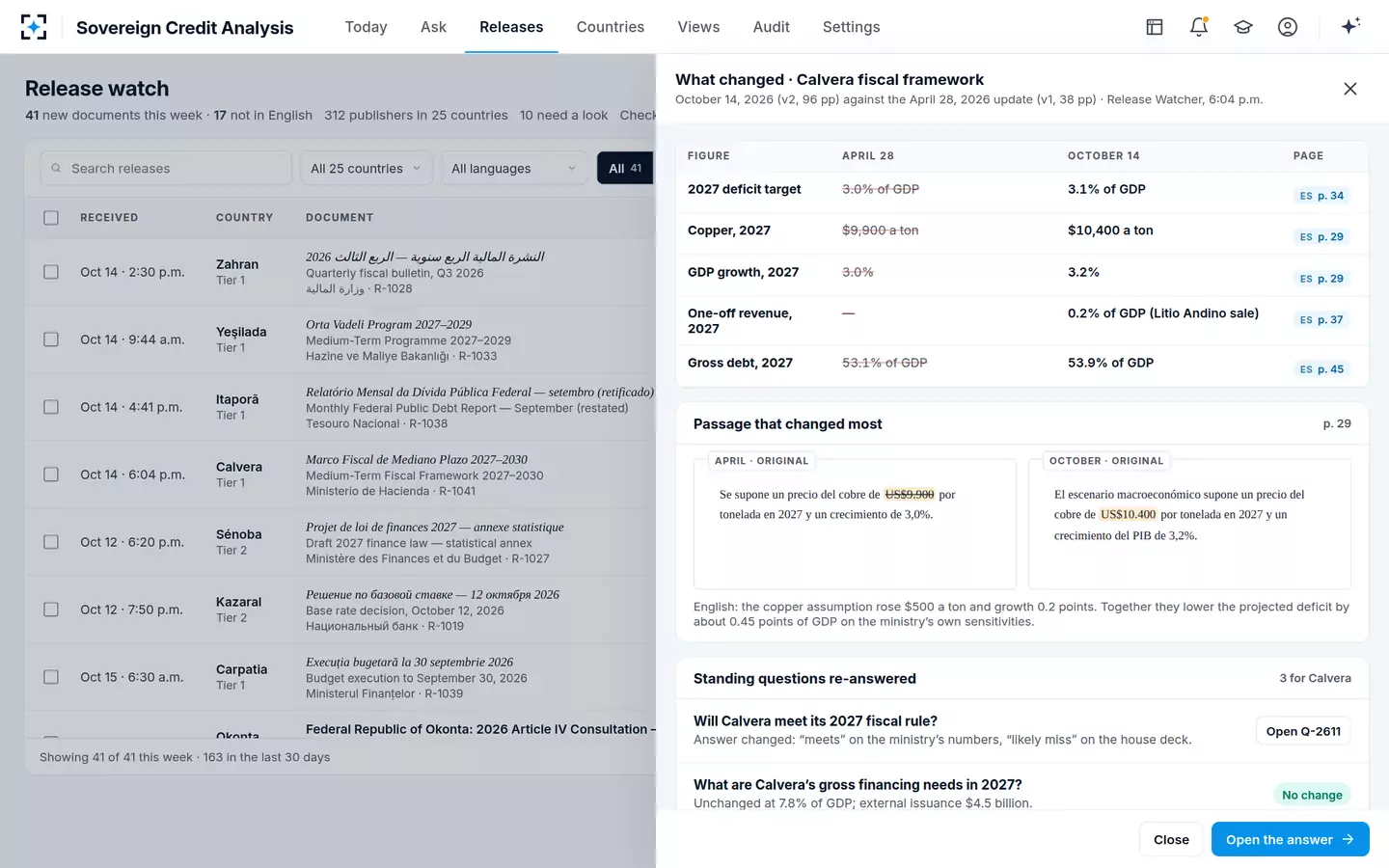Open the Projet de loi de finances document
The height and width of the screenshot is (868, 1389).
pyautogui.click(x=435, y=528)
